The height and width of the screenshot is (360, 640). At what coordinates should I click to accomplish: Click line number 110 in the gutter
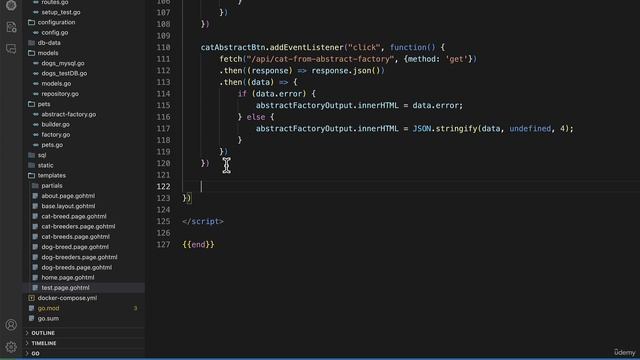coord(163,47)
